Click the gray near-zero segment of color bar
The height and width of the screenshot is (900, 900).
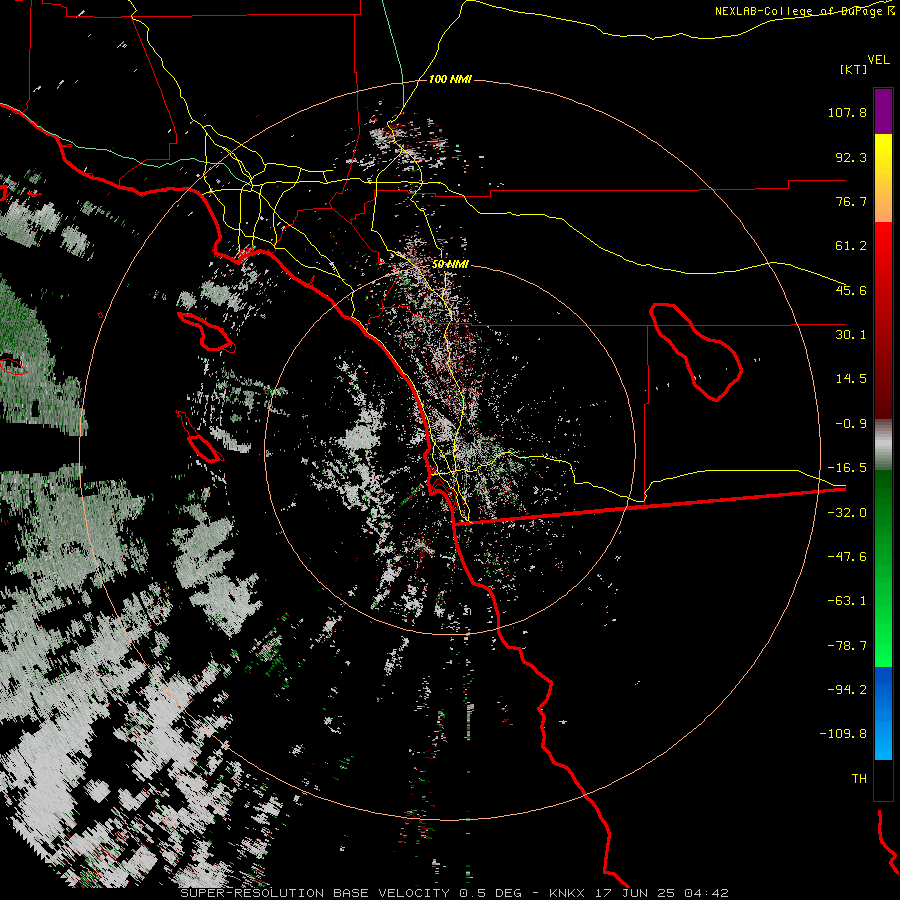(883, 445)
